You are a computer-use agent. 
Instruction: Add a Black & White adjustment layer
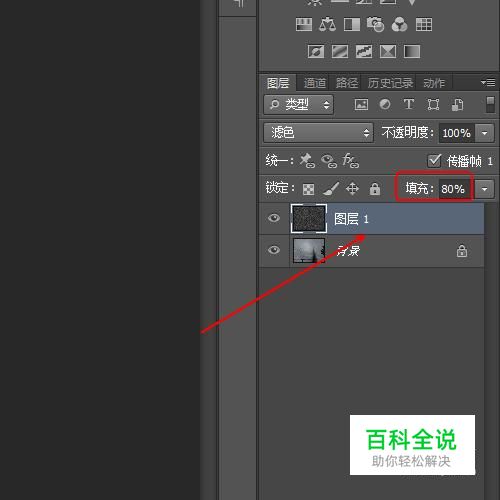click(352, 24)
